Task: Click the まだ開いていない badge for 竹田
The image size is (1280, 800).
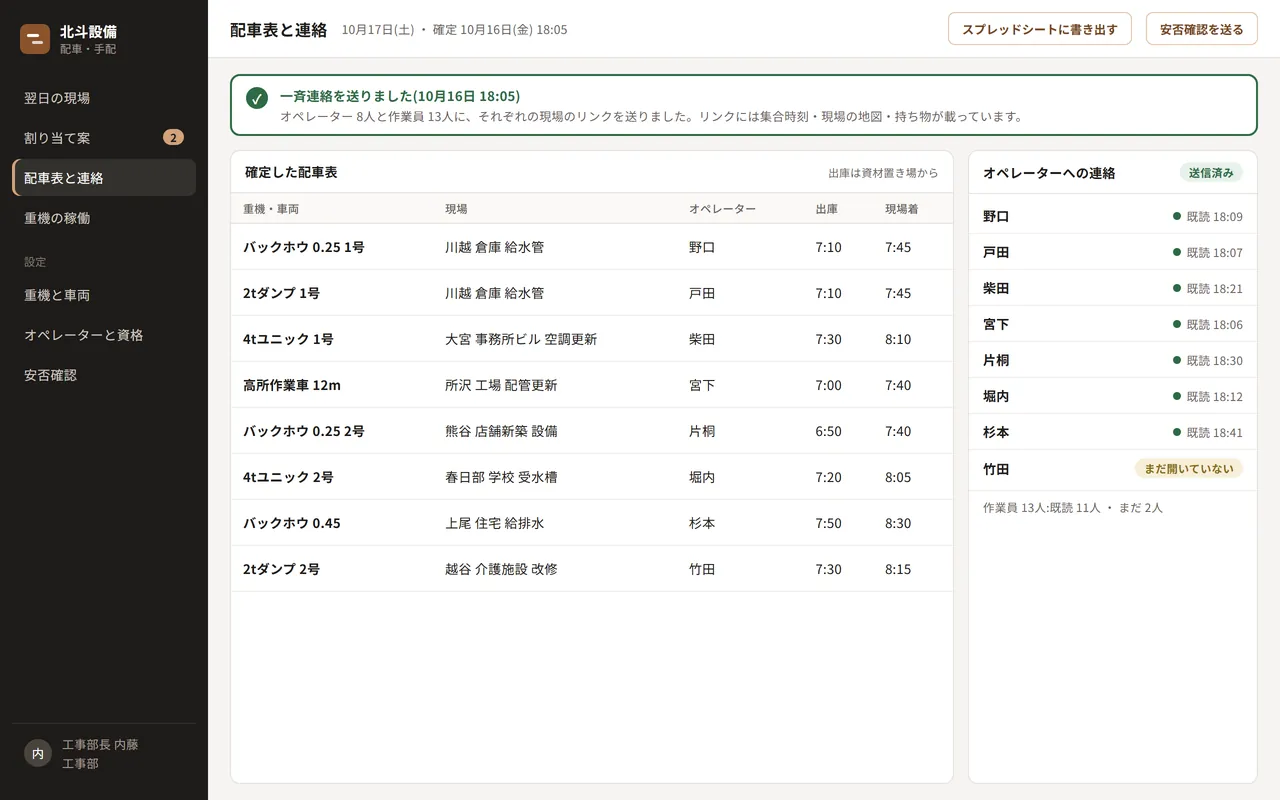Action: point(1189,468)
